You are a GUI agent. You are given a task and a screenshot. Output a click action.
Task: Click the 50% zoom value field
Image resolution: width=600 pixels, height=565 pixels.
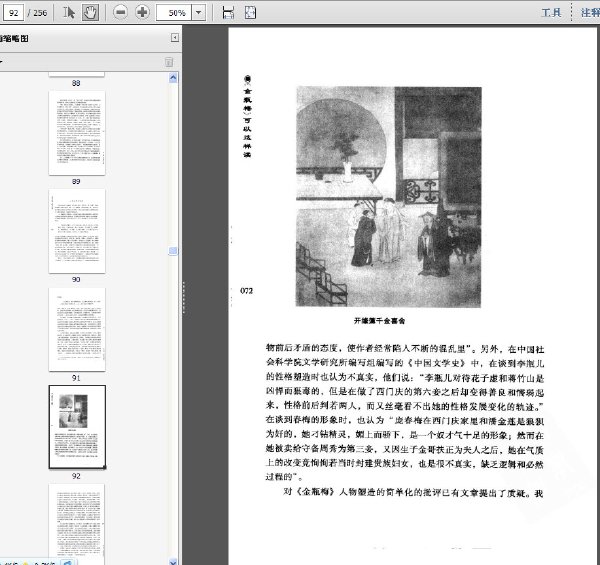point(174,13)
